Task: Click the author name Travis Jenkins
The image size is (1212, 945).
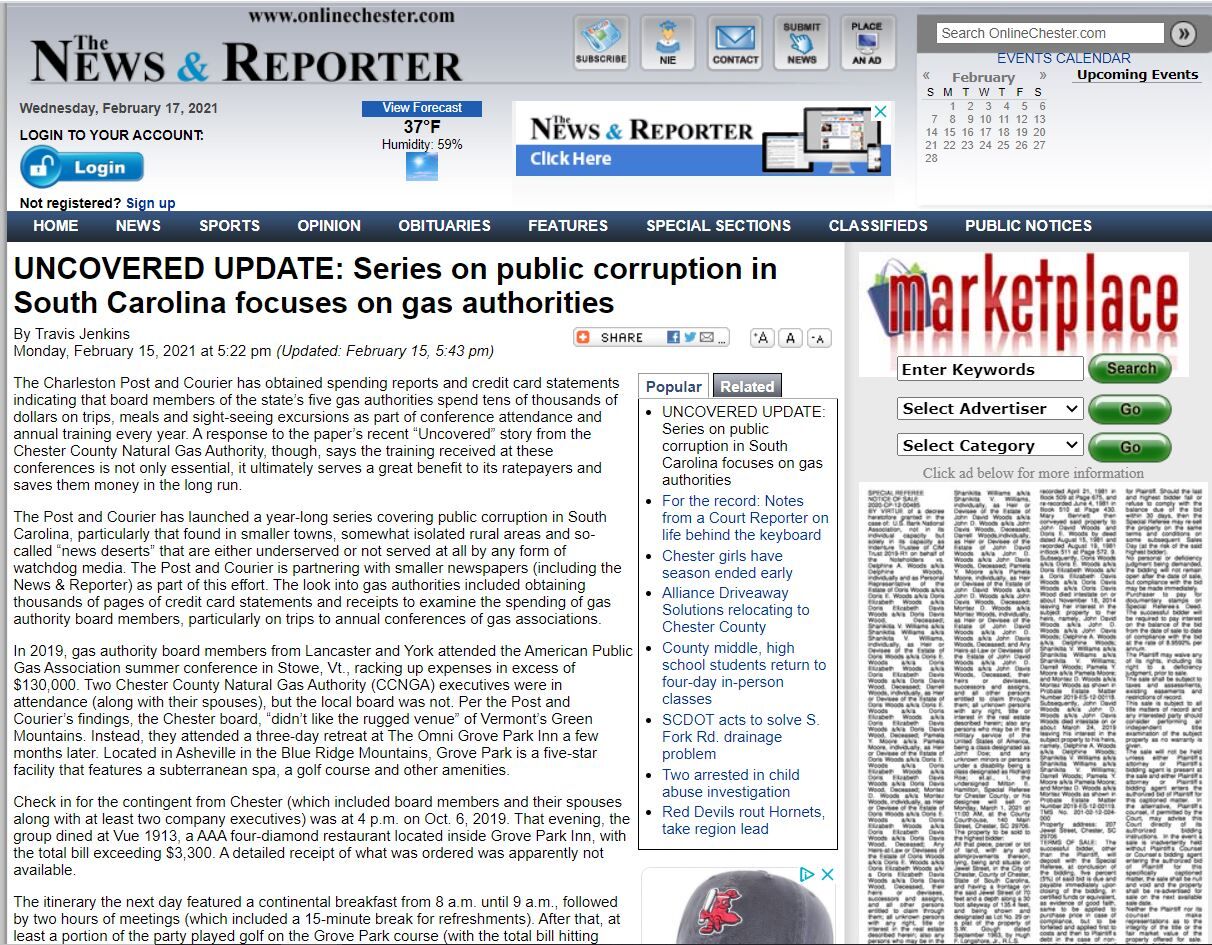Action: [83, 334]
